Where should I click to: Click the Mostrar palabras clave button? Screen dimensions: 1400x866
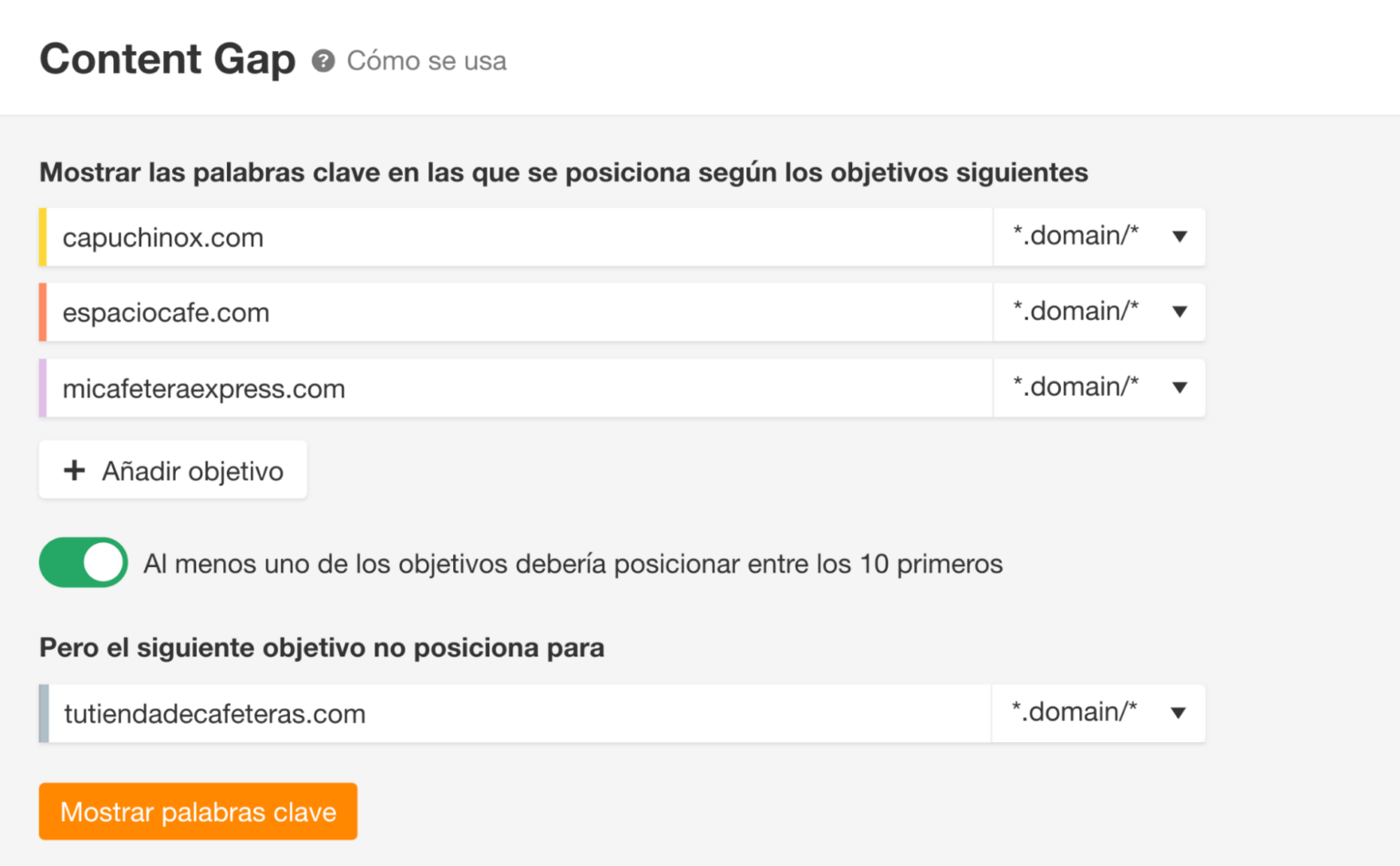[x=198, y=811]
